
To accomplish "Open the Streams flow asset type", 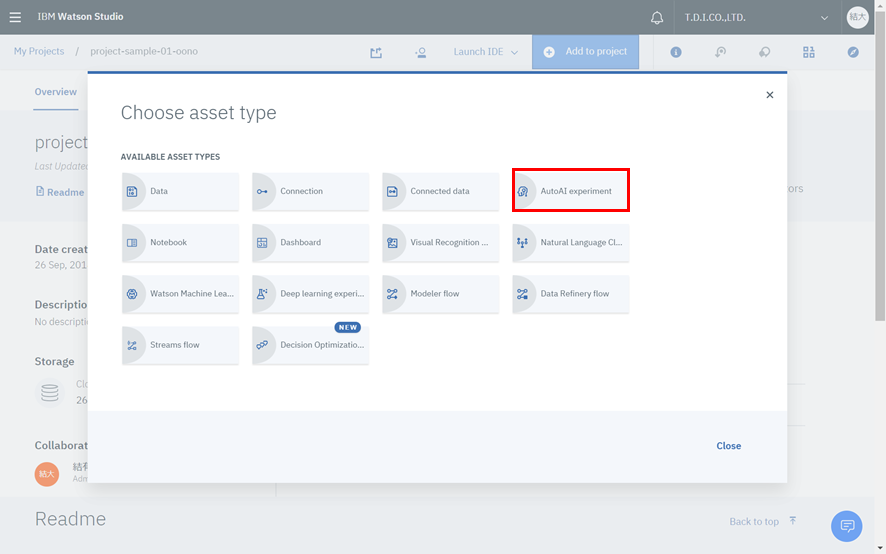I will click(x=180, y=345).
